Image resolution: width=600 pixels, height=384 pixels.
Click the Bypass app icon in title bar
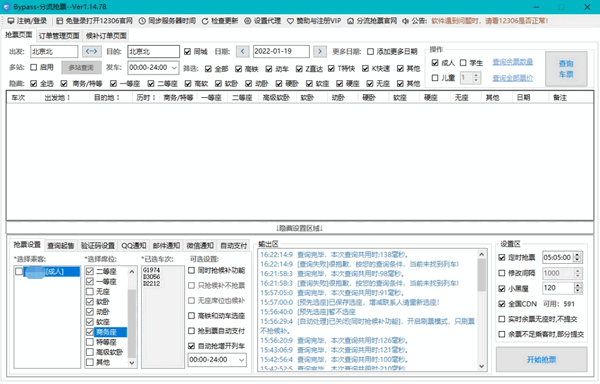pos(6,7)
